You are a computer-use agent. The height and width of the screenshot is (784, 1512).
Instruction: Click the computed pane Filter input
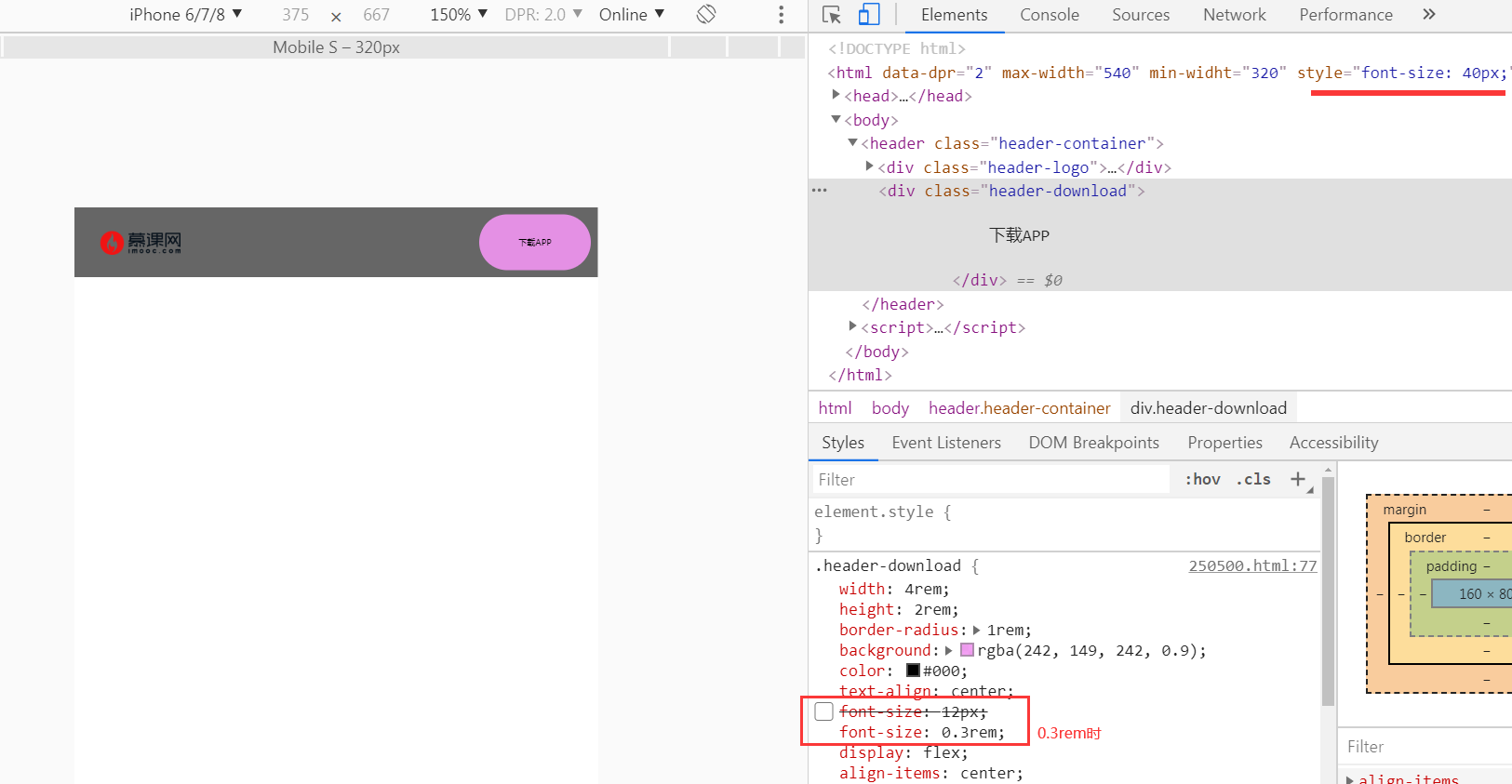pyautogui.click(x=1426, y=747)
